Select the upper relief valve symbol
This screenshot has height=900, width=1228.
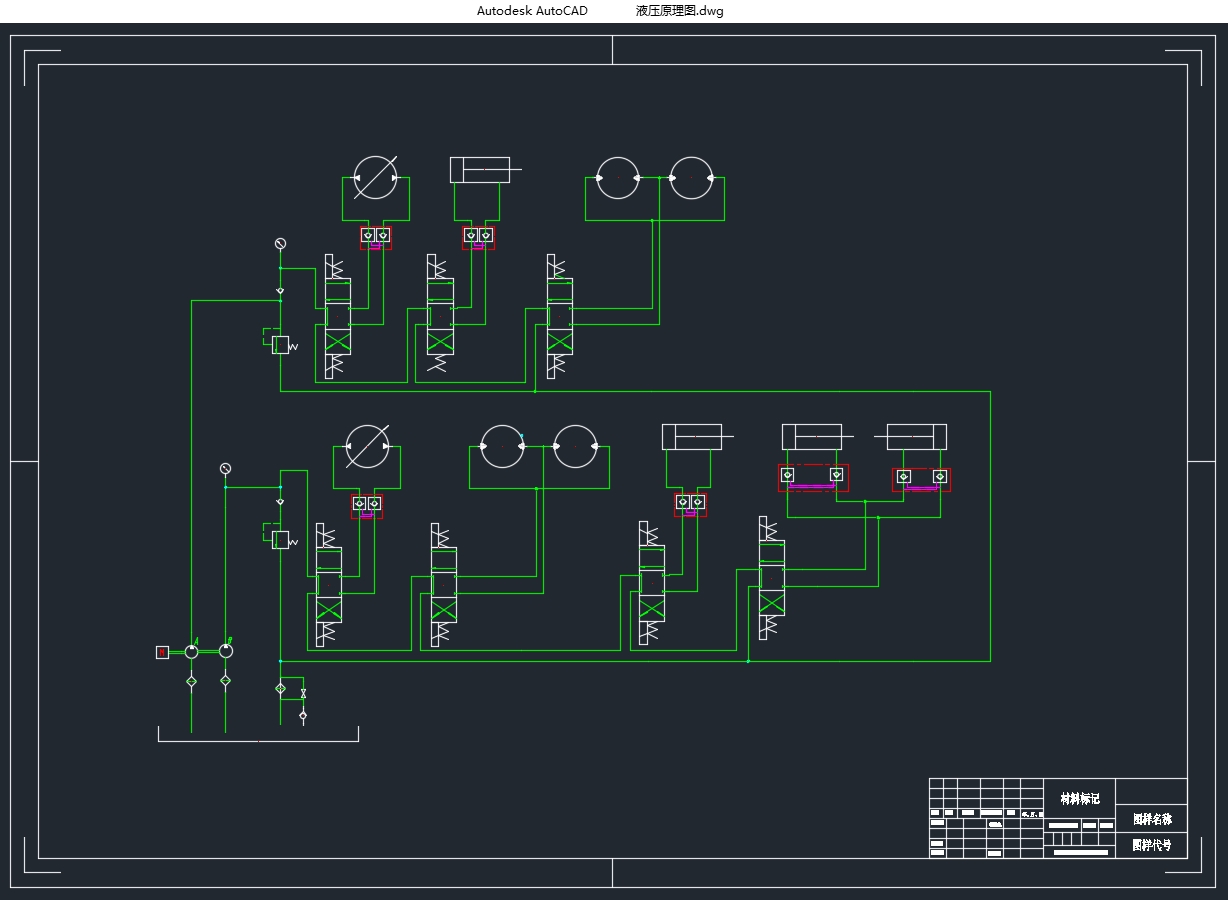point(280,345)
